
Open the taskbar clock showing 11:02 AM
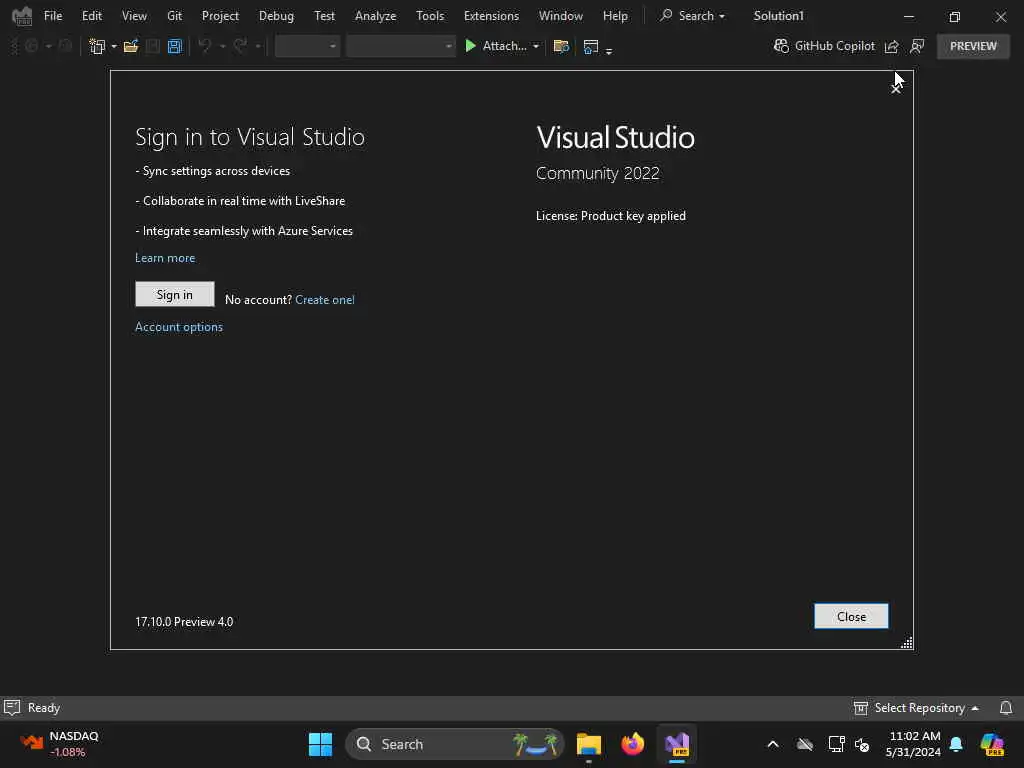click(x=913, y=744)
